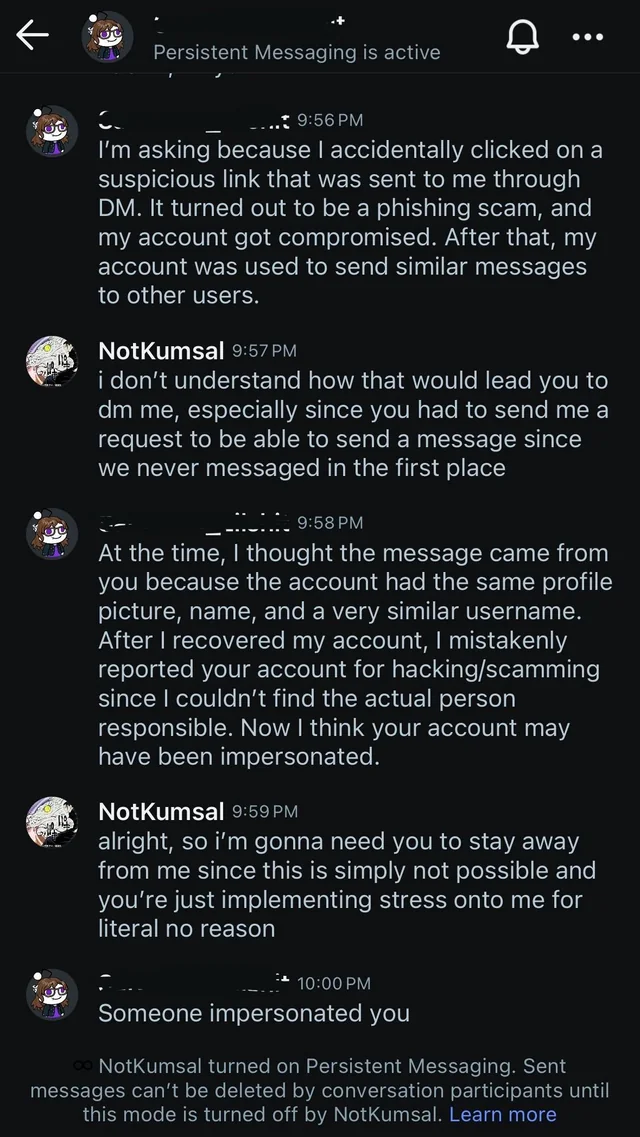The image size is (640, 1137).
Task: Open the notification bell settings
Action: 522,36
